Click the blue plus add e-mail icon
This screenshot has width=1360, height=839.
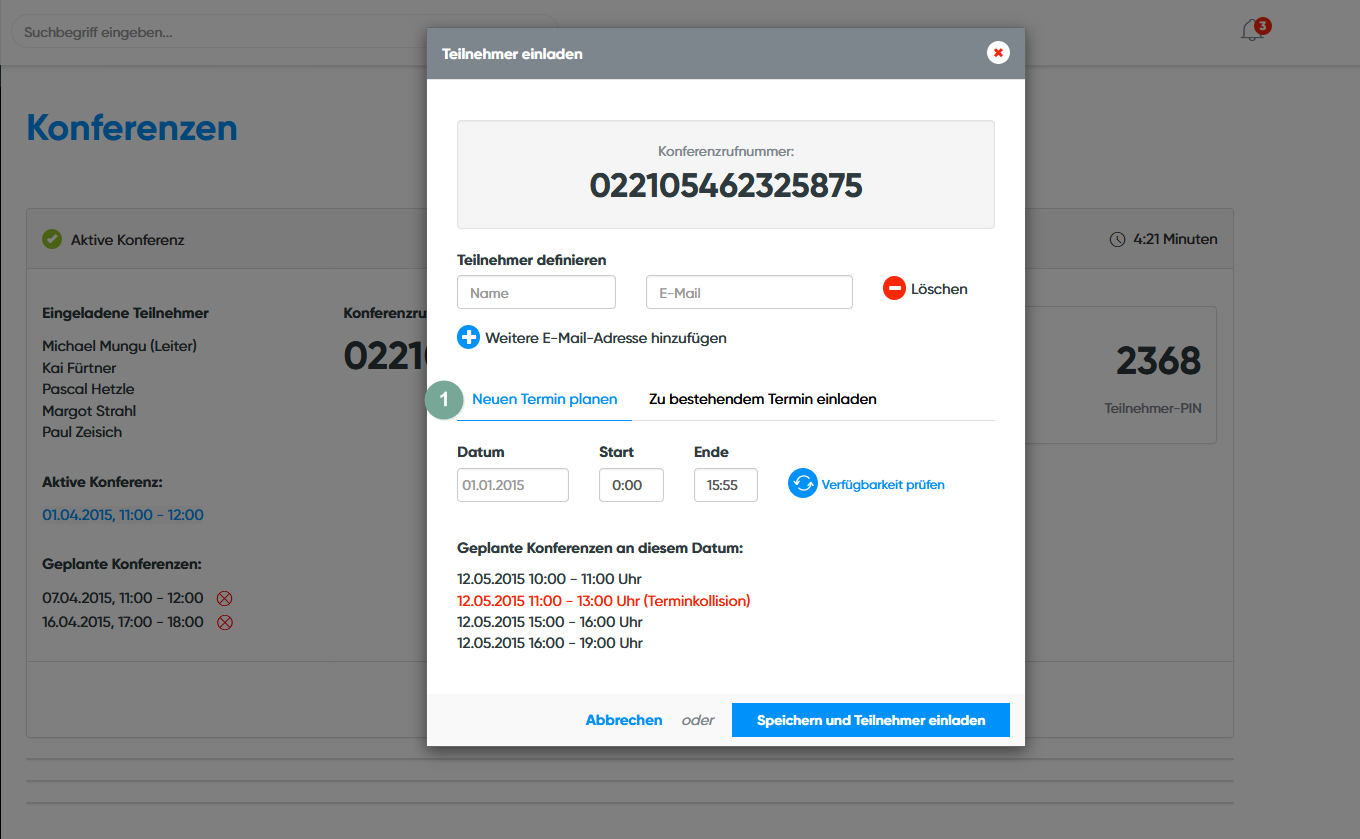point(468,338)
